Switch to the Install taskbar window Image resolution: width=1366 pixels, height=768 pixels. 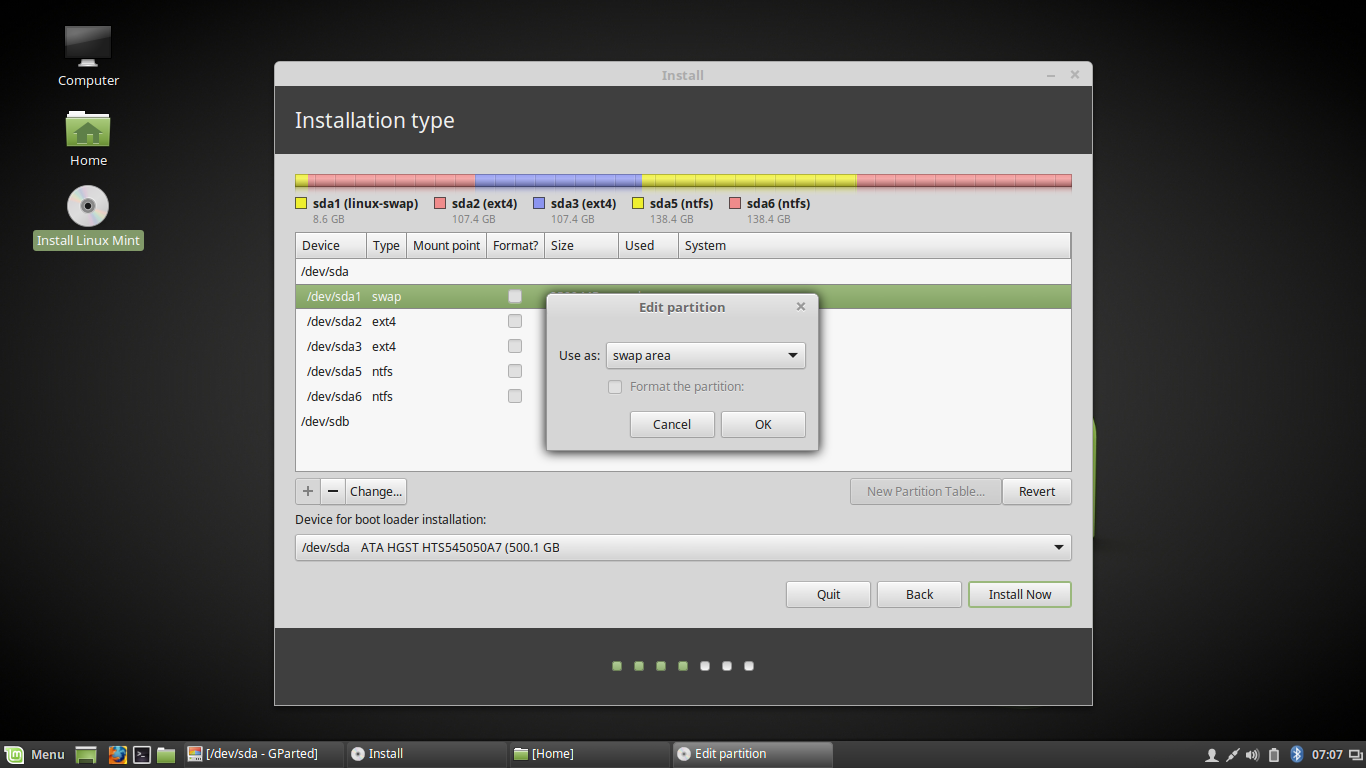[x=426, y=754]
